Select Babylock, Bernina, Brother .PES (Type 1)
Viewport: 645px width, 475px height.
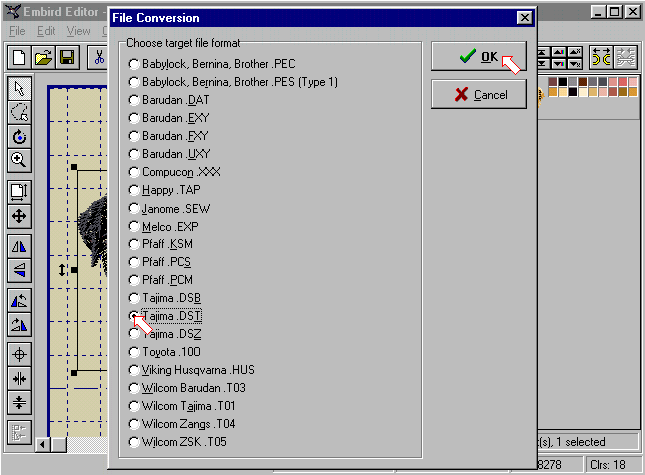(233, 82)
